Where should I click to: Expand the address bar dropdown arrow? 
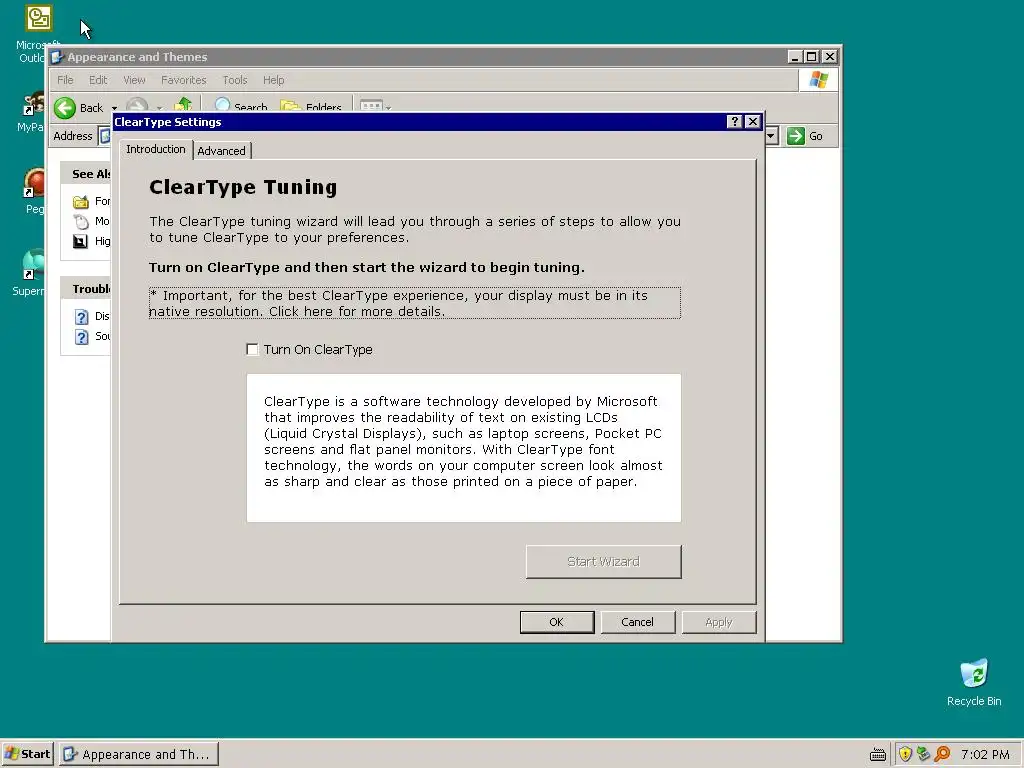(771, 136)
